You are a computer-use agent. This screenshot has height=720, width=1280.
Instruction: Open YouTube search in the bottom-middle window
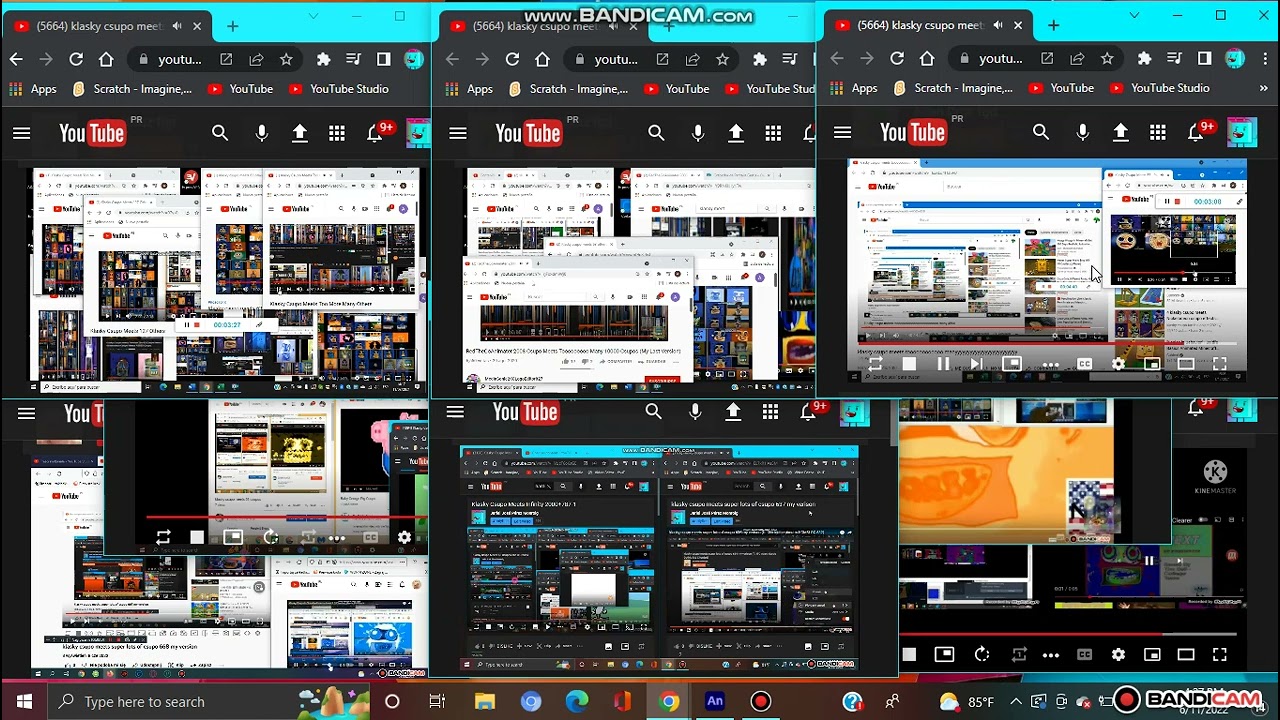pyautogui.click(x=653, y=412)
